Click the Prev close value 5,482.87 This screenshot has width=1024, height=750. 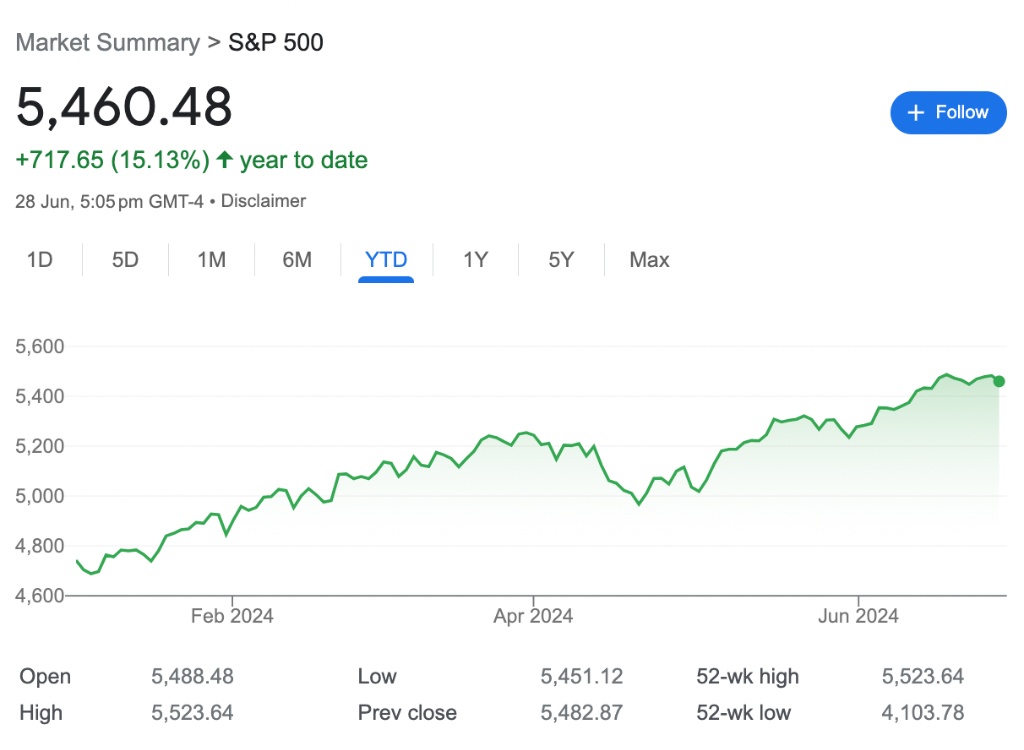coord(581,713)
